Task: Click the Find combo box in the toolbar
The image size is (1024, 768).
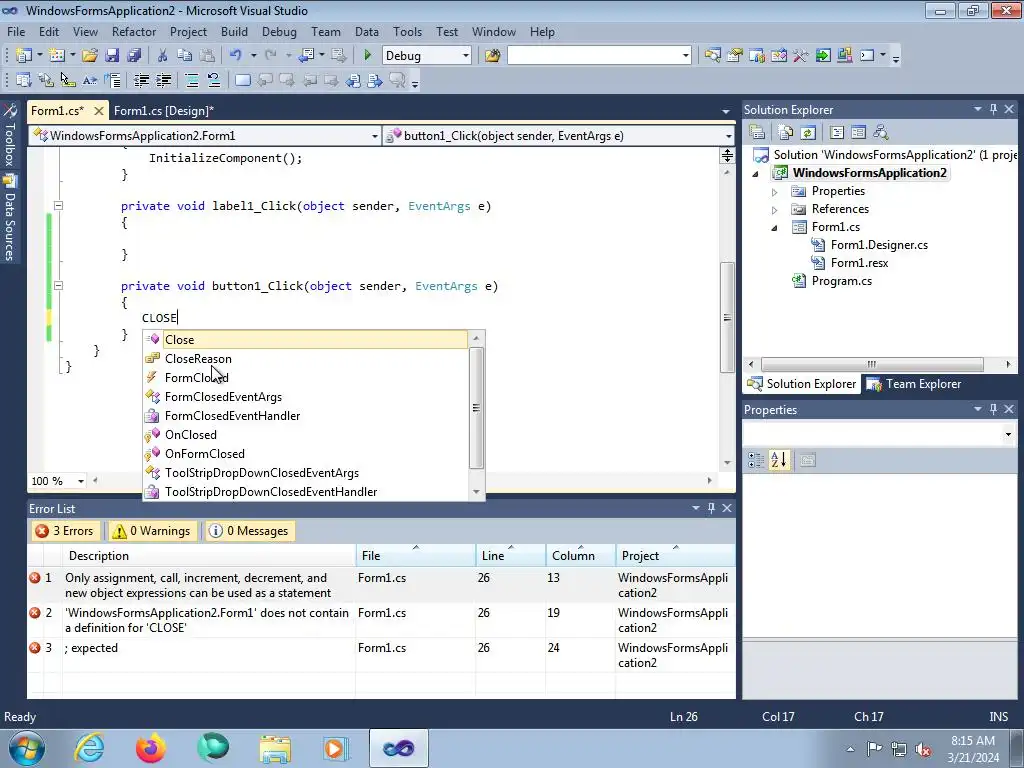Action: [599, 56]
